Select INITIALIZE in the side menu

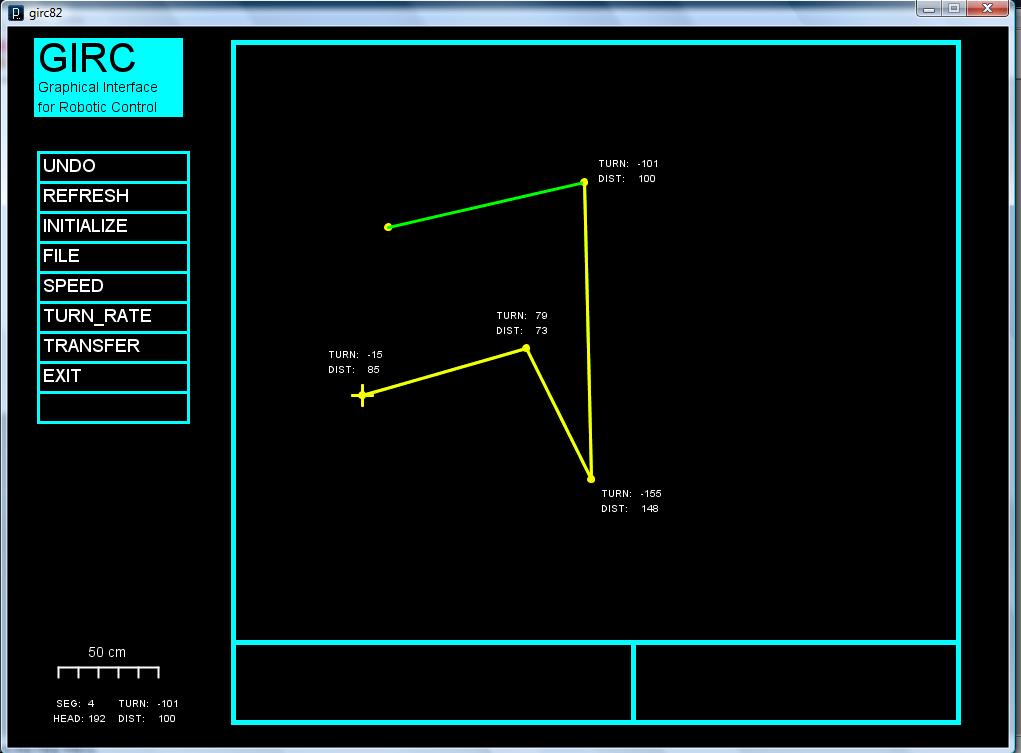tap(113, 227)
